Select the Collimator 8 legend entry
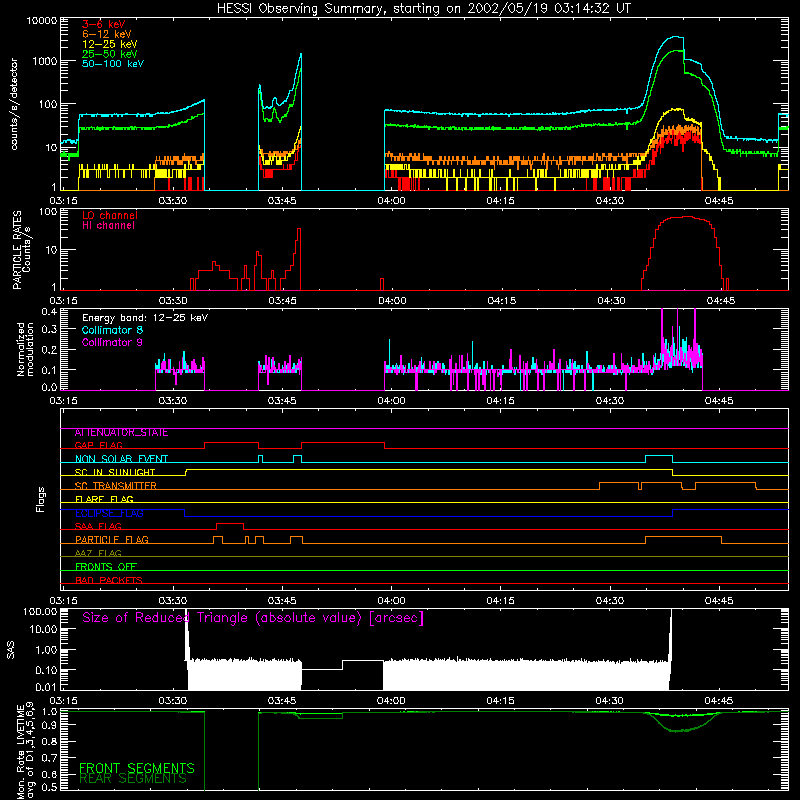Viewport: 800px width, 800px height. pos(112,330)
